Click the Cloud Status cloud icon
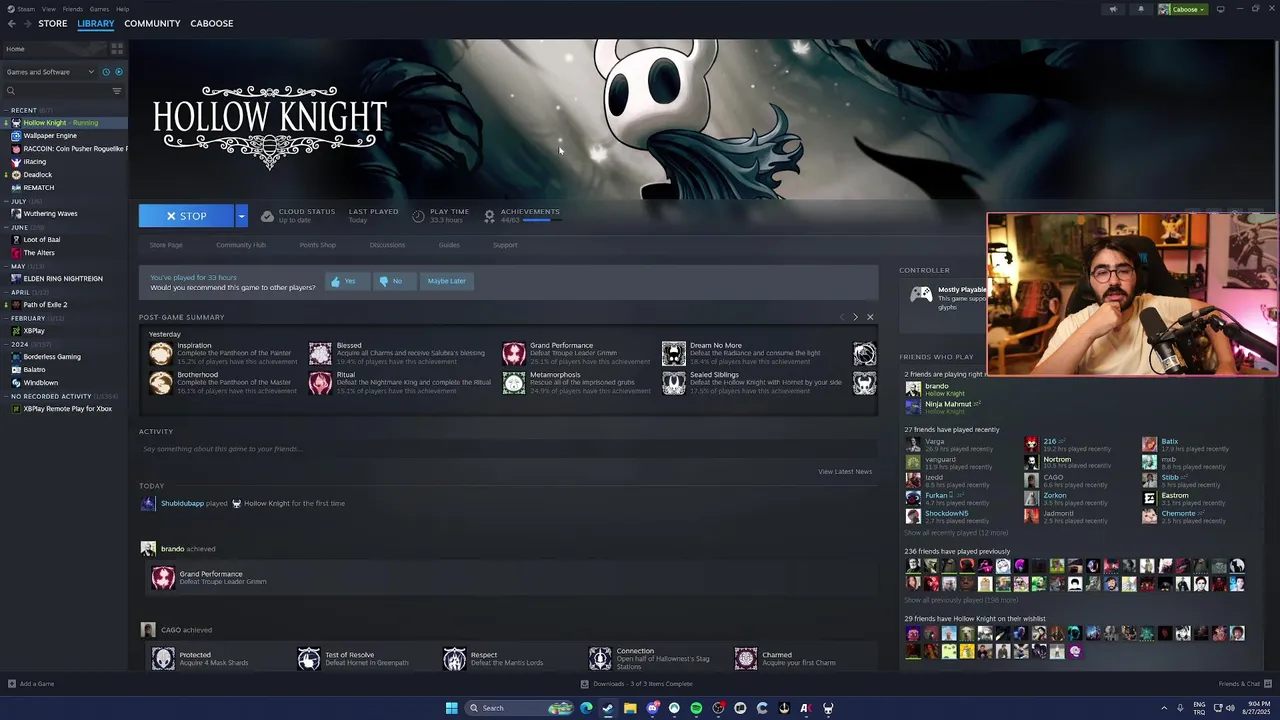The image size is (1280, 720). tap(267, 216)
